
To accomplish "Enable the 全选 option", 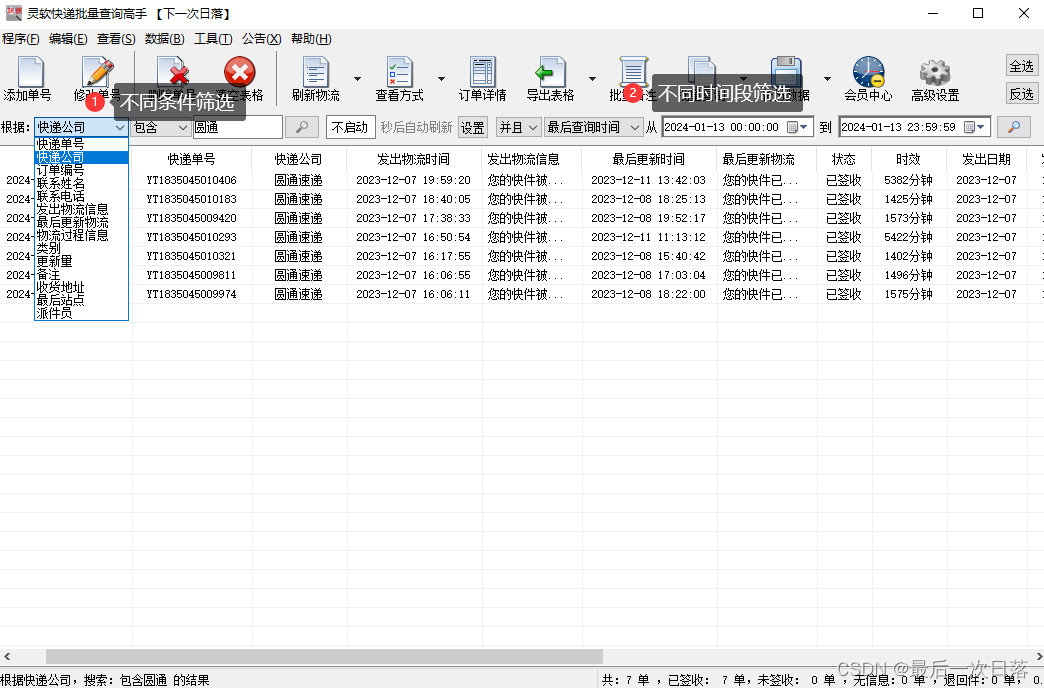I will [1021, 65].
